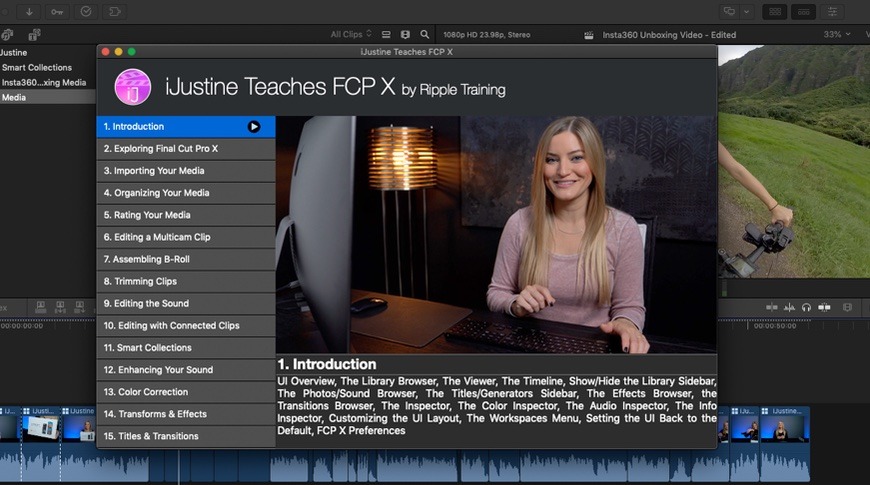The image size is (870, 485).
Task: Click the 1080p HD 23.98p, Stereo label
Action: click(487, 34)
